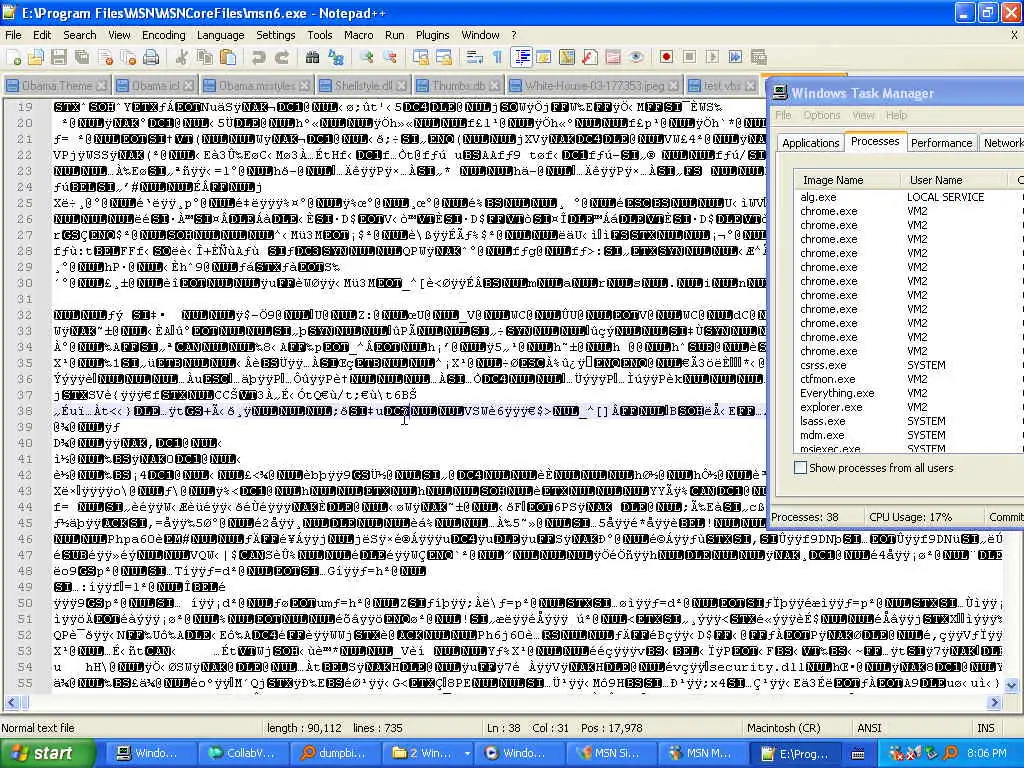Save recorded macro toolbar icon
This screenshot has width=1024, height=768.
758,57
